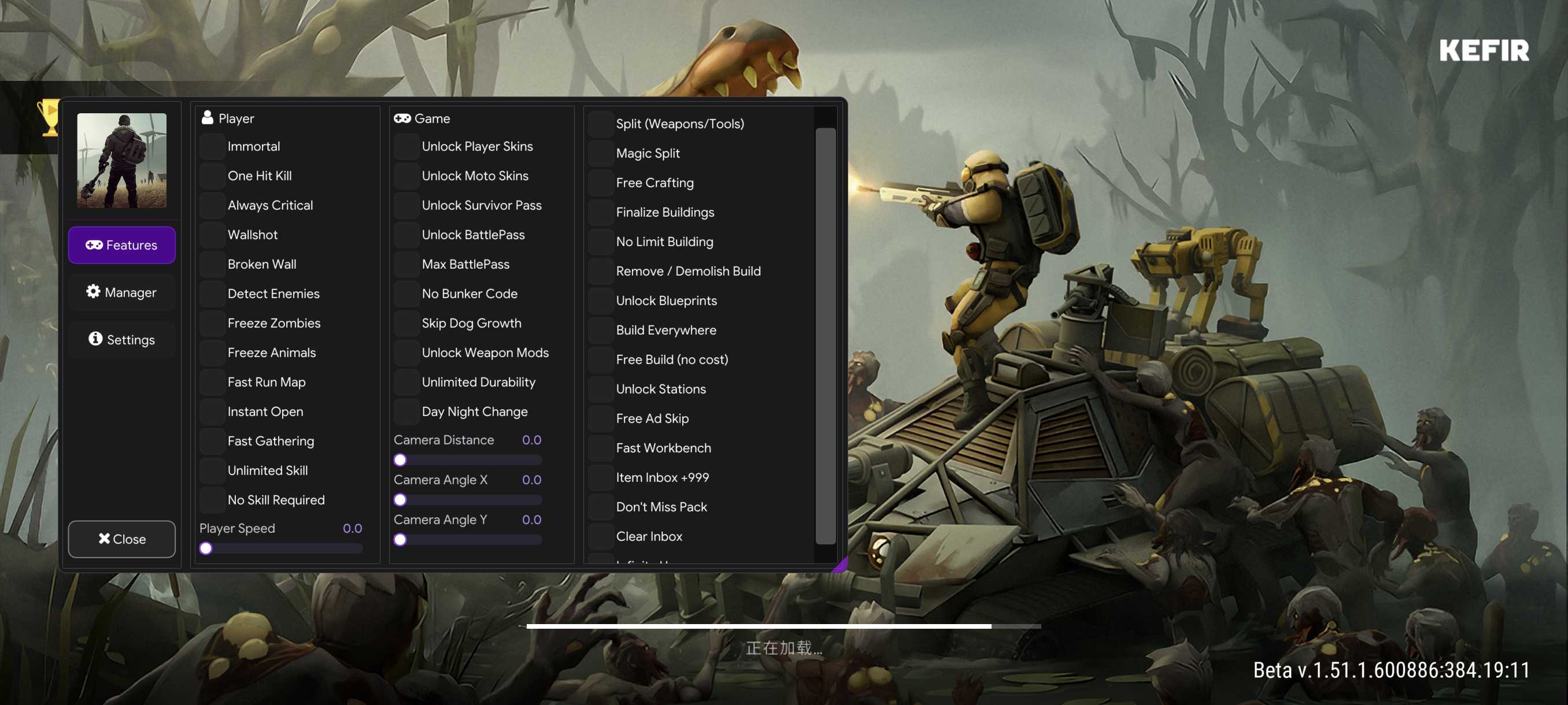Enable Unlock Survivor Pass
This screenshot has width=1568, height=705.
(x=406, y=206)
